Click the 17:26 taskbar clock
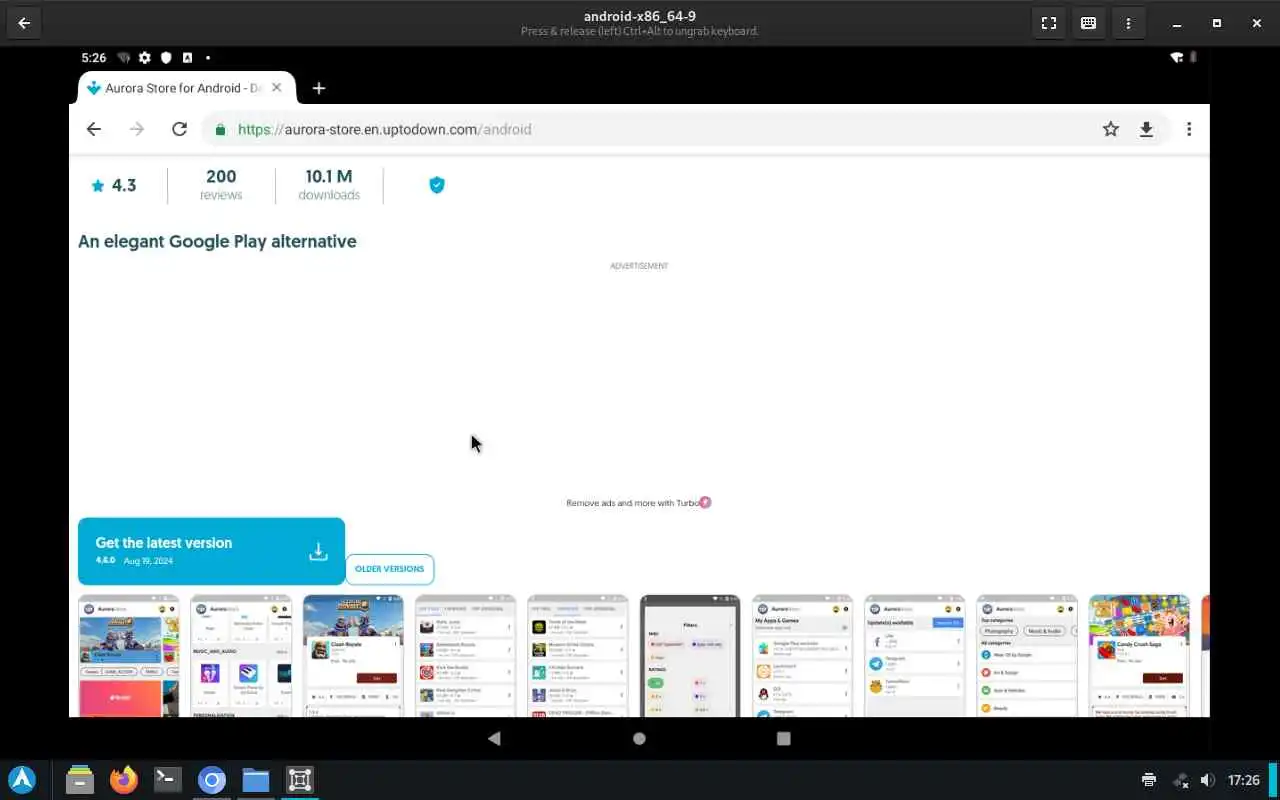 coord(1244,780)
